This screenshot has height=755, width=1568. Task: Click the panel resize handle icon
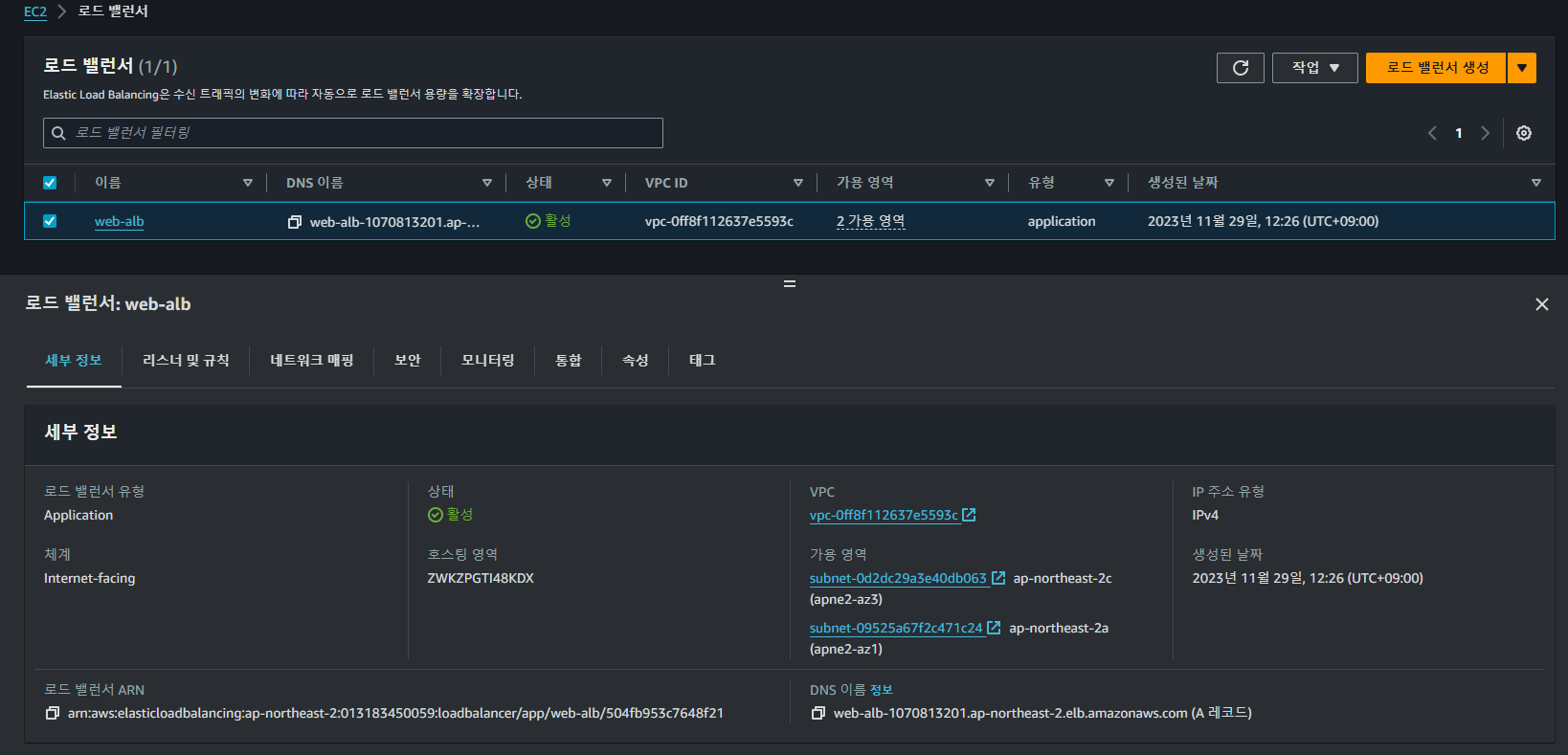point(790,284)
